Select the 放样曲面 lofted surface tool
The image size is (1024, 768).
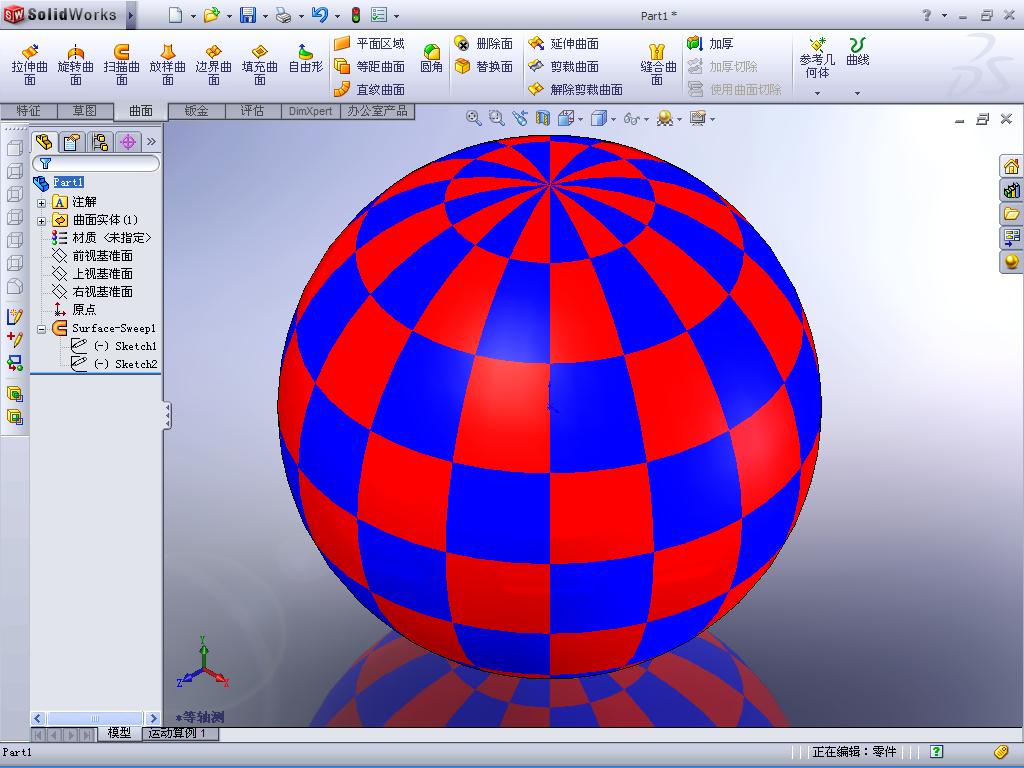(168, 64)
